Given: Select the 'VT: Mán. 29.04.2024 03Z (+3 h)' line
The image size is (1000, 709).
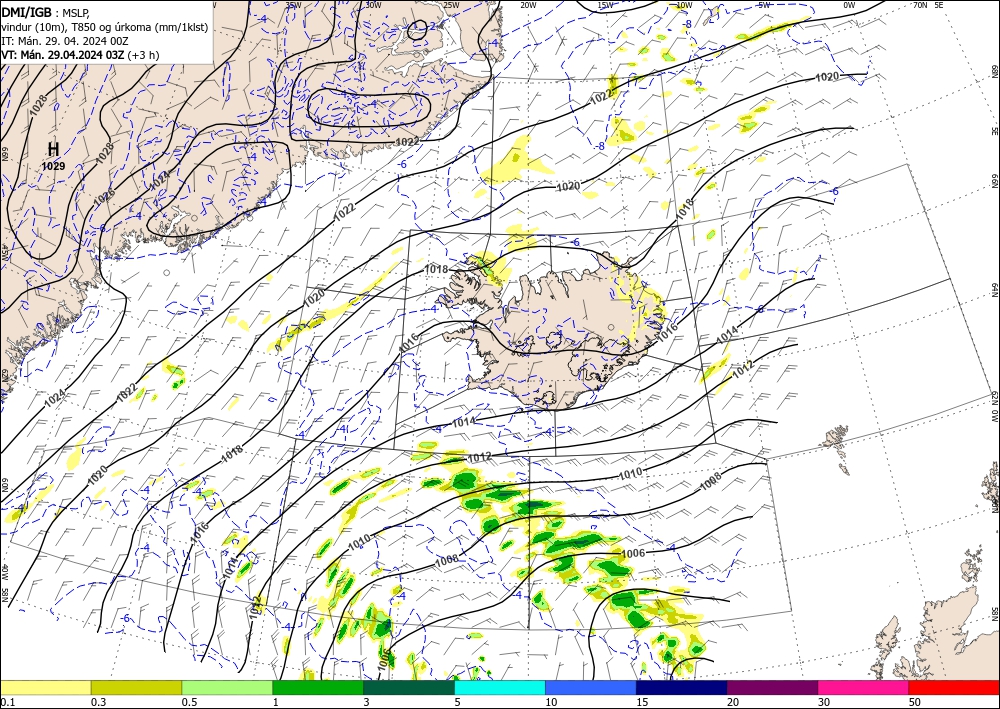Looking at the screenshot, I should click(x=80, y=55).
